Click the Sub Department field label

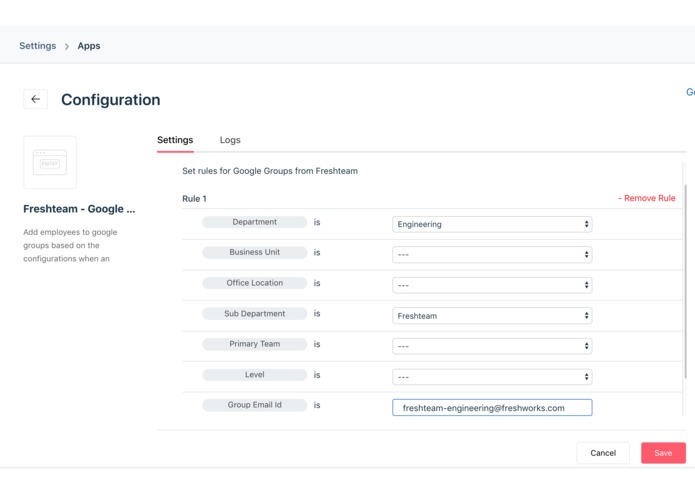254,313
